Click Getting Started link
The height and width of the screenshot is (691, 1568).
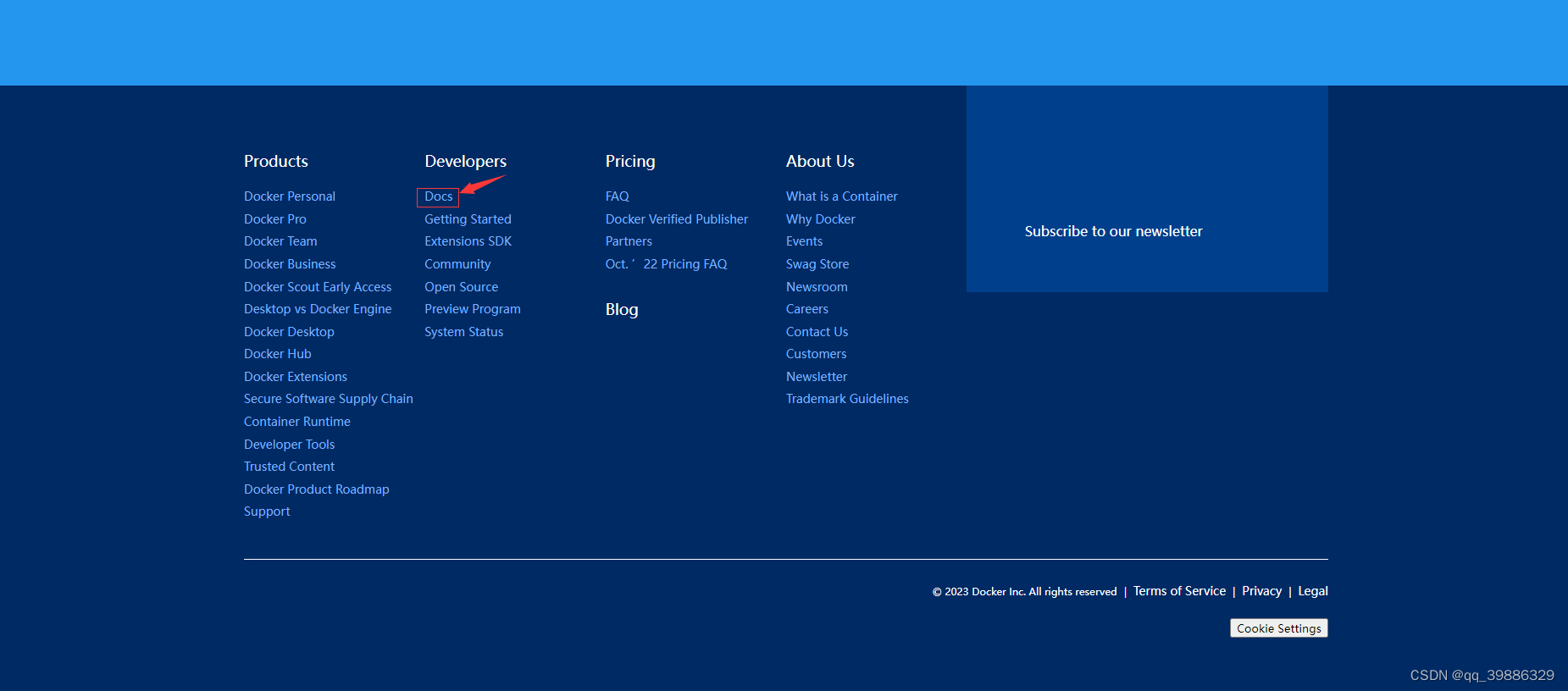click(x=468, y=219)
